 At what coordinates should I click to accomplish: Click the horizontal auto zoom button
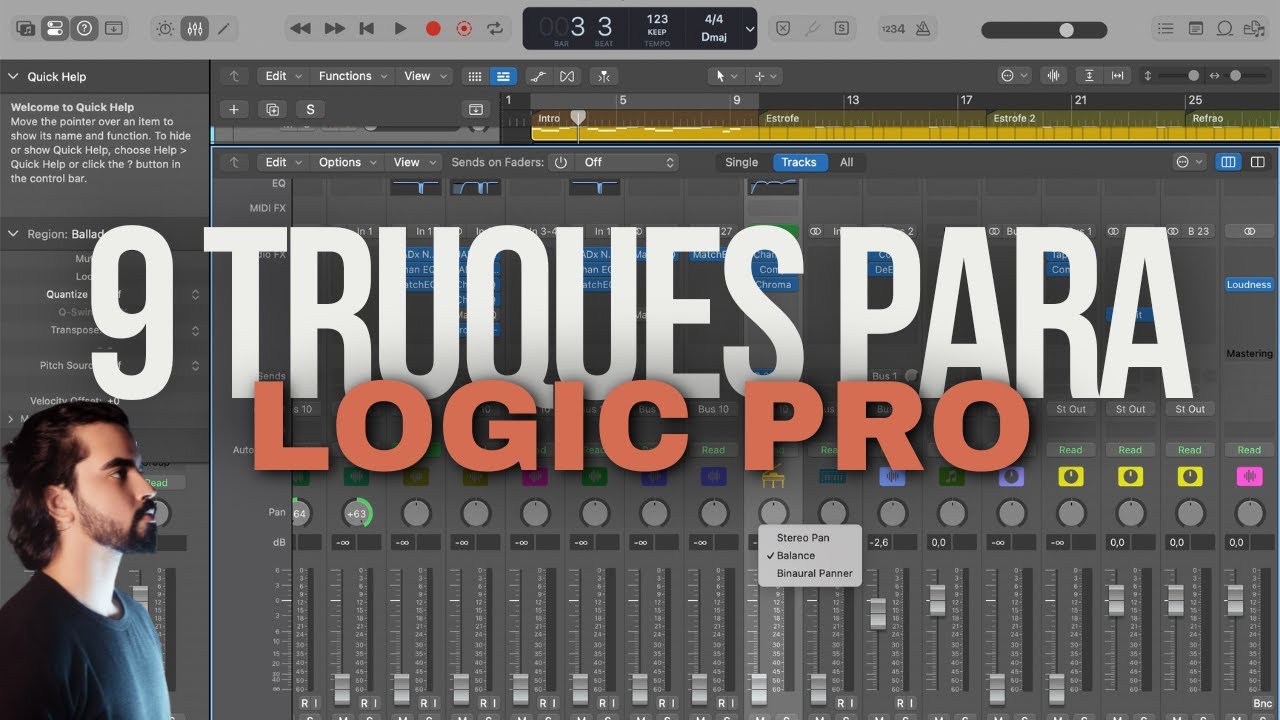(x=1117, y=76)
